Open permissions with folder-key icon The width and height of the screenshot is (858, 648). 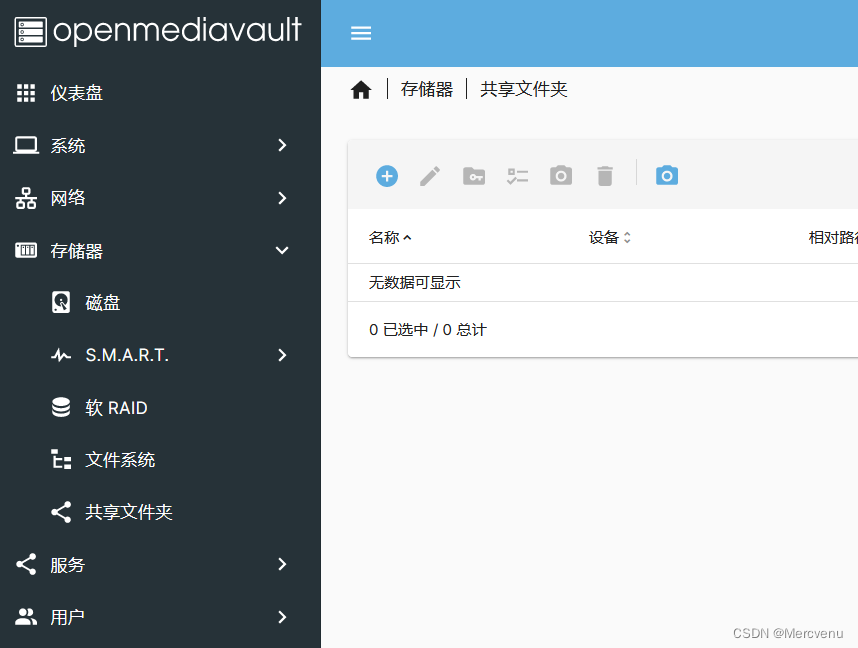point(474,176)
